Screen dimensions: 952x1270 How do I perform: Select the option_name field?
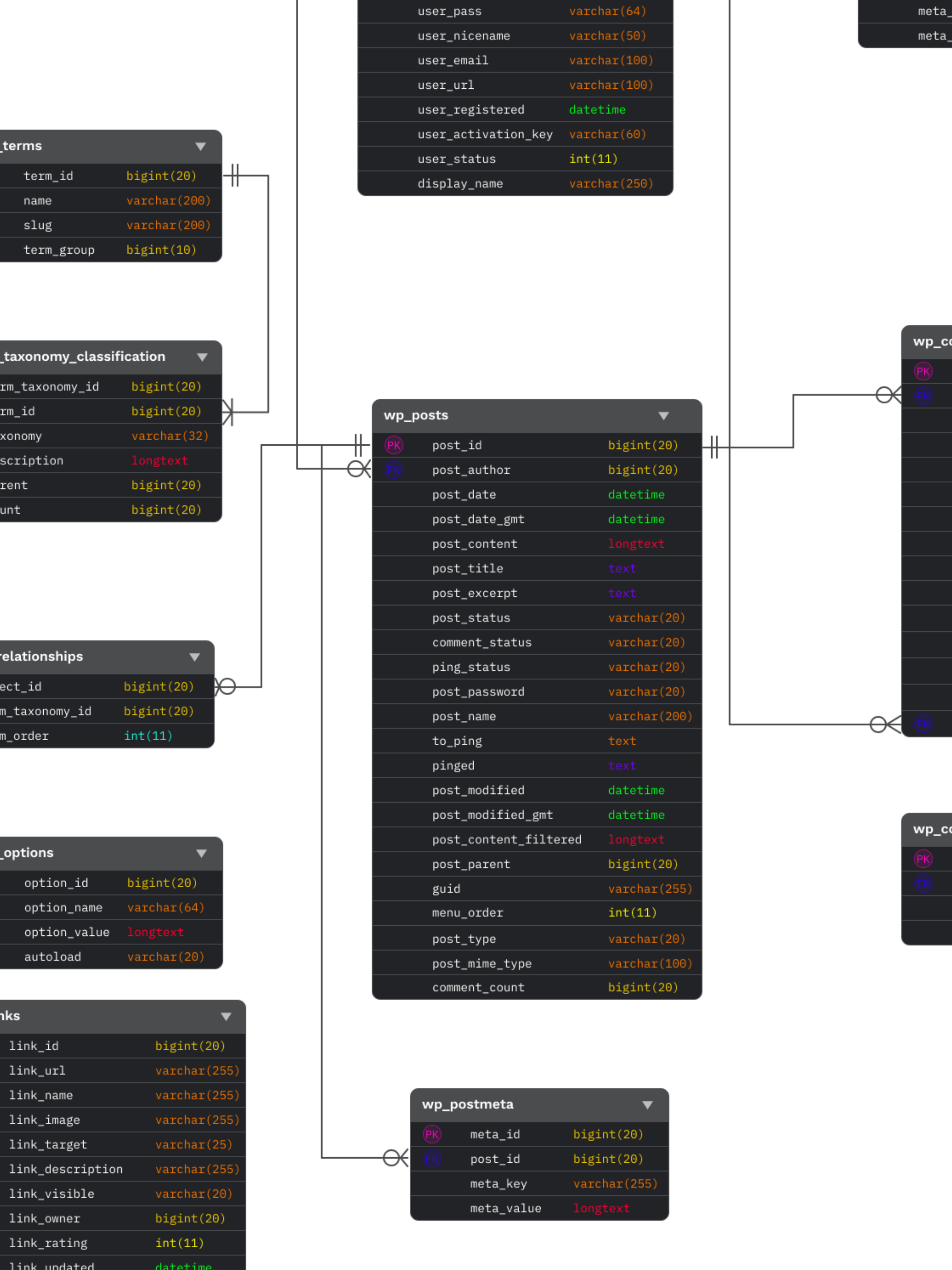click(111, 907)
